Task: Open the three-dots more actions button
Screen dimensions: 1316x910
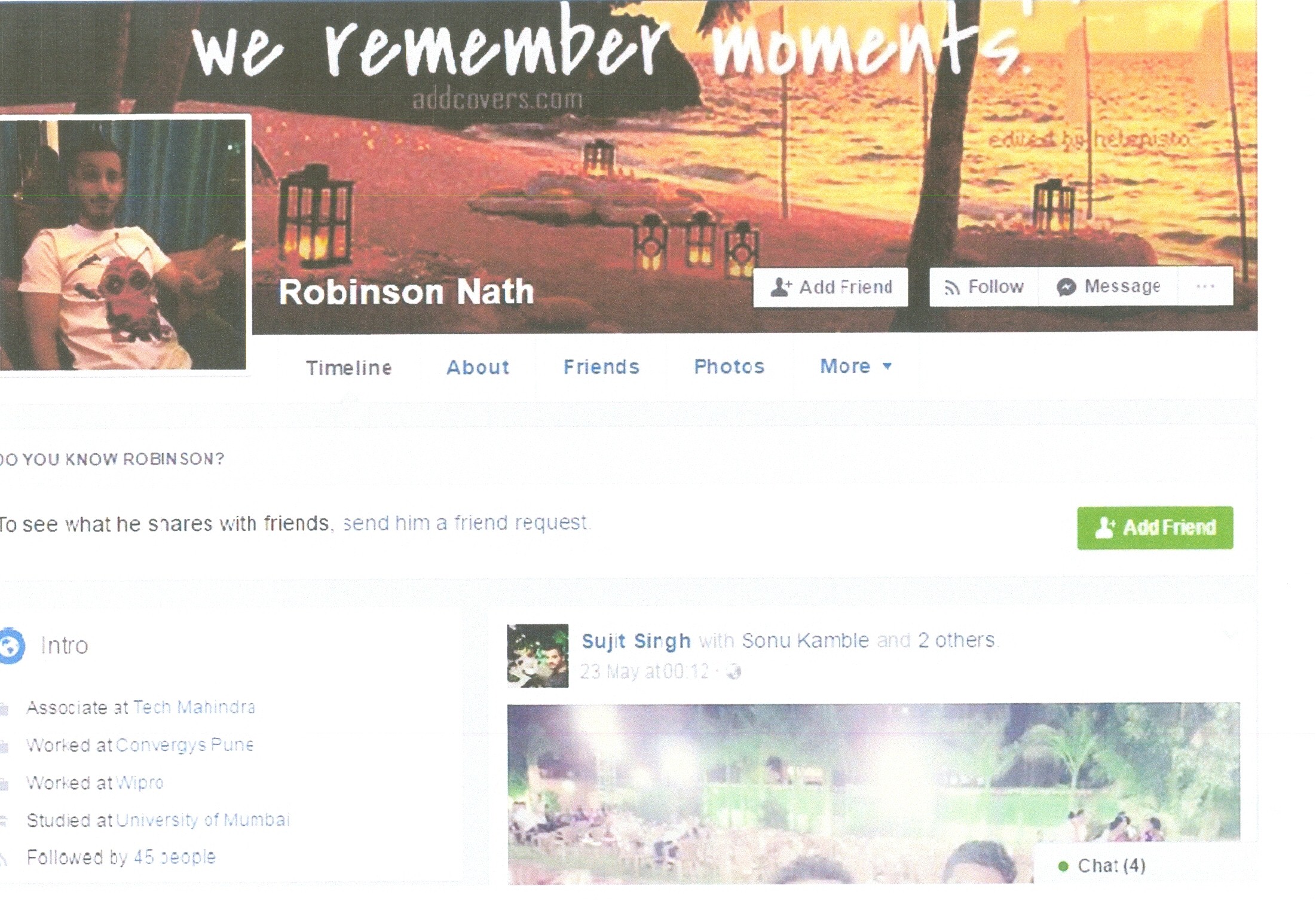Action: click(1205, 286)
